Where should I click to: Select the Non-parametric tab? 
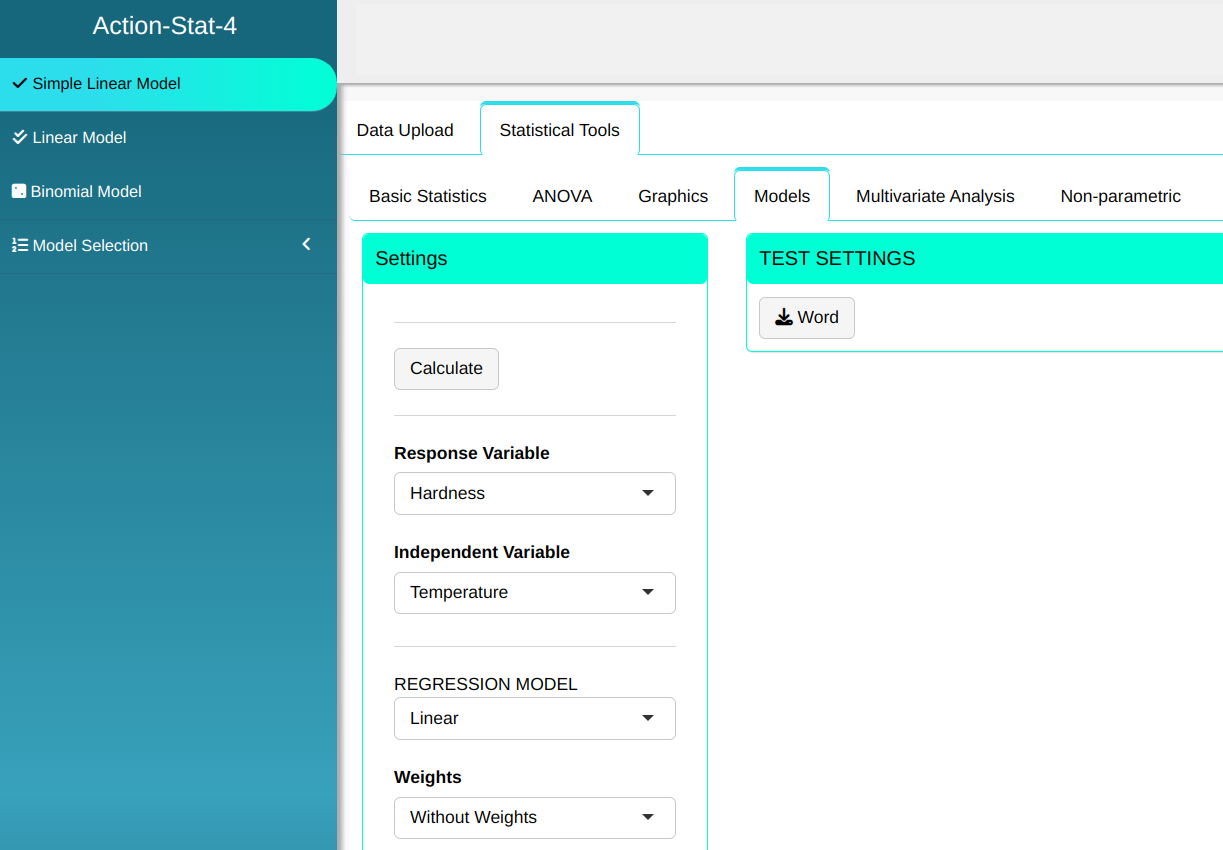(x=1120, y=196)
